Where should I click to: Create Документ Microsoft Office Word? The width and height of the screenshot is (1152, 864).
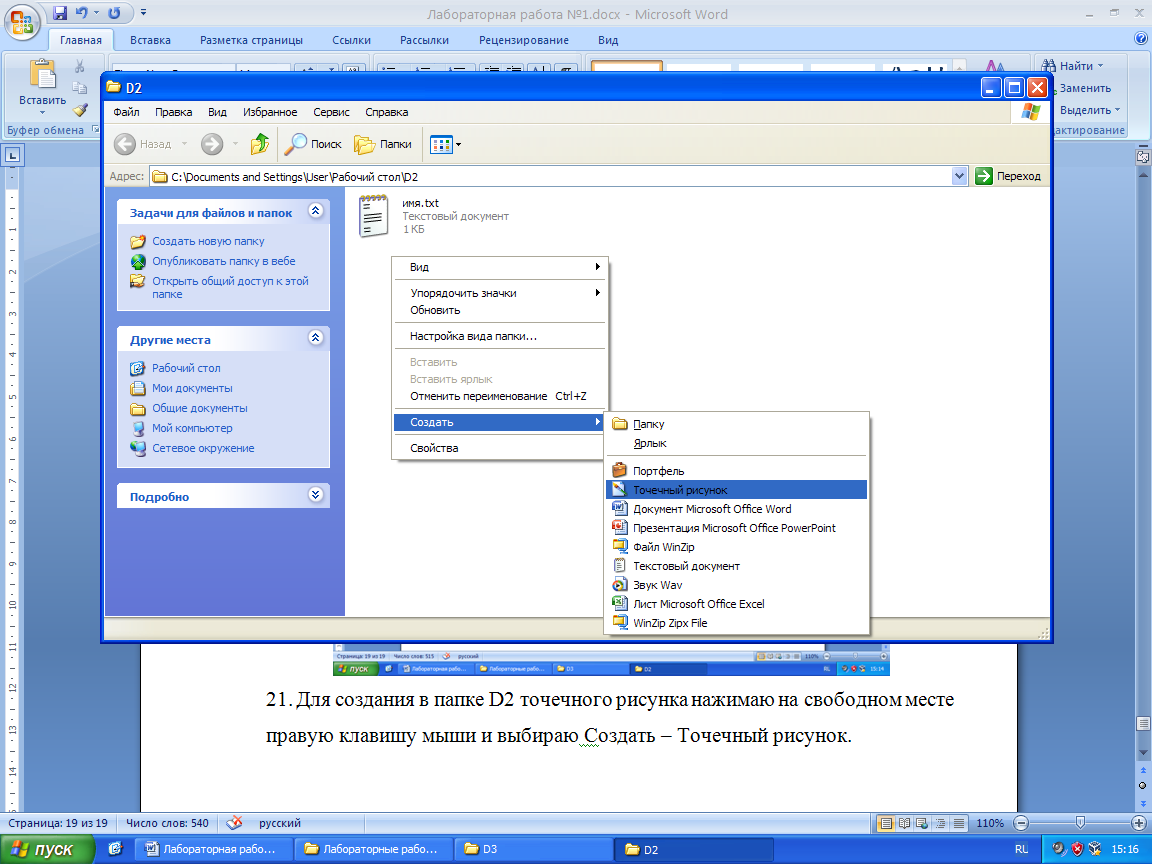(x=736, y=509)
